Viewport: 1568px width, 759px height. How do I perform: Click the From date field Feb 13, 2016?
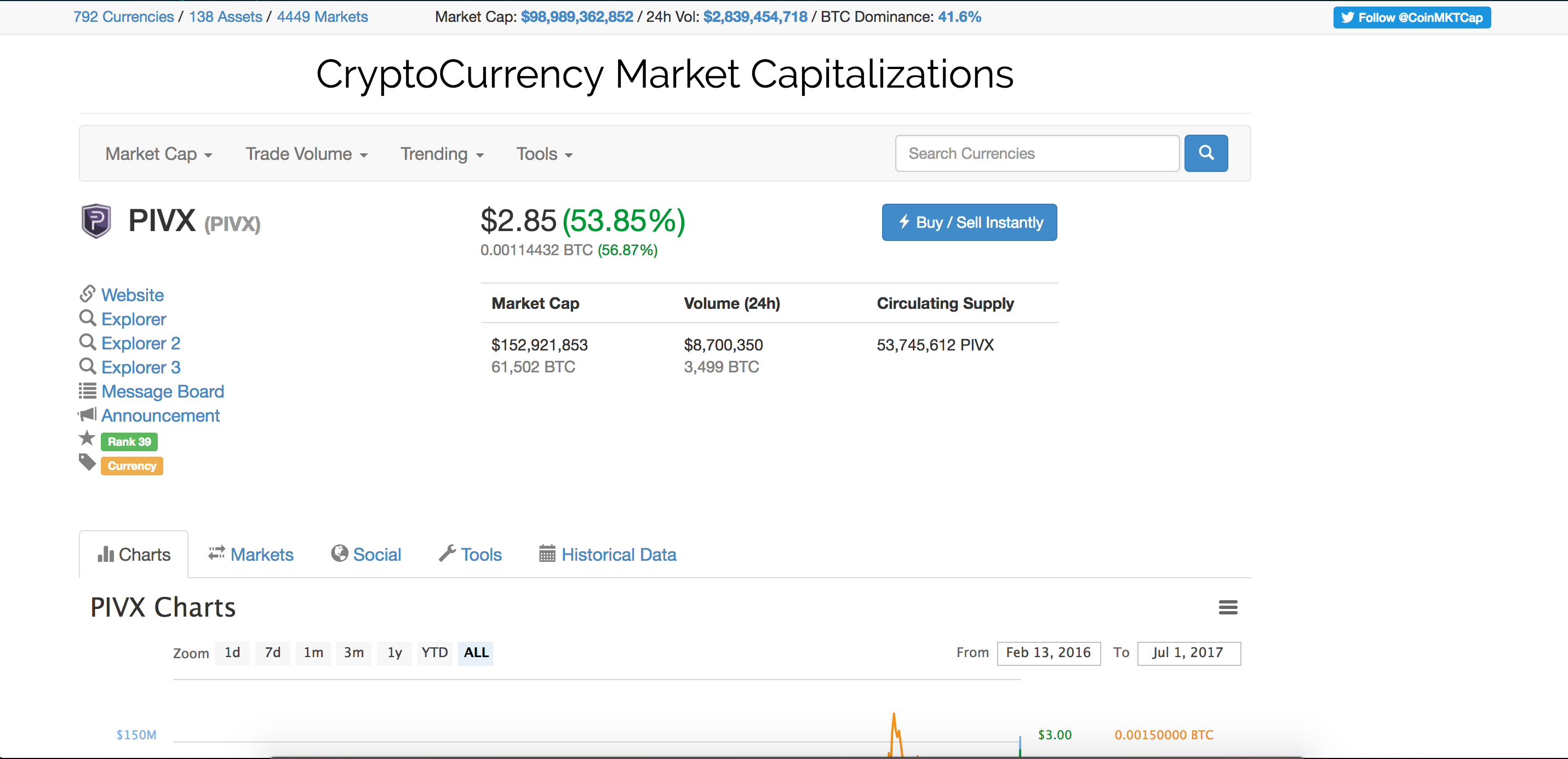(x=1048, y=653)
